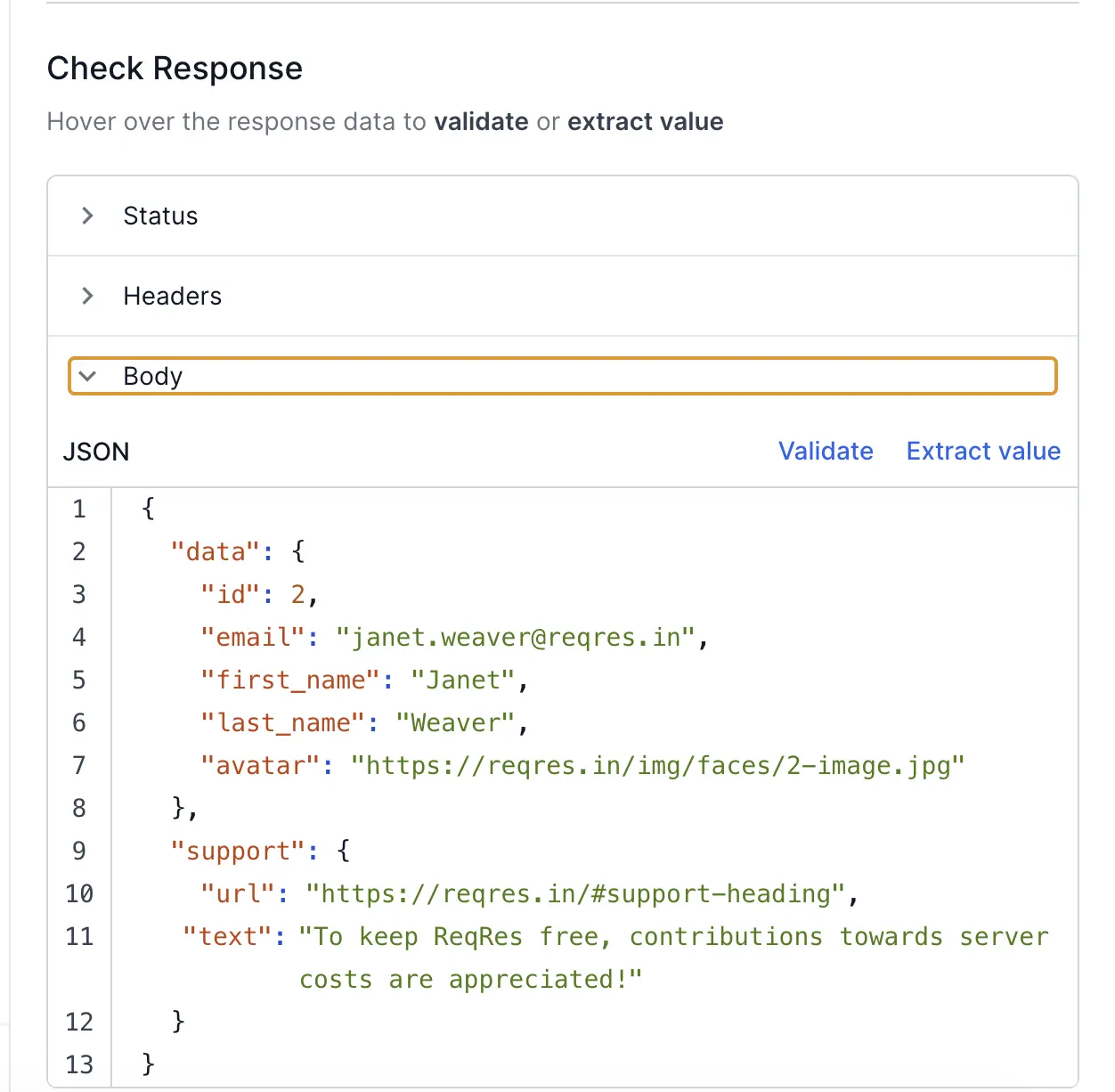Click the avatar image URL value

click(657, 766)
